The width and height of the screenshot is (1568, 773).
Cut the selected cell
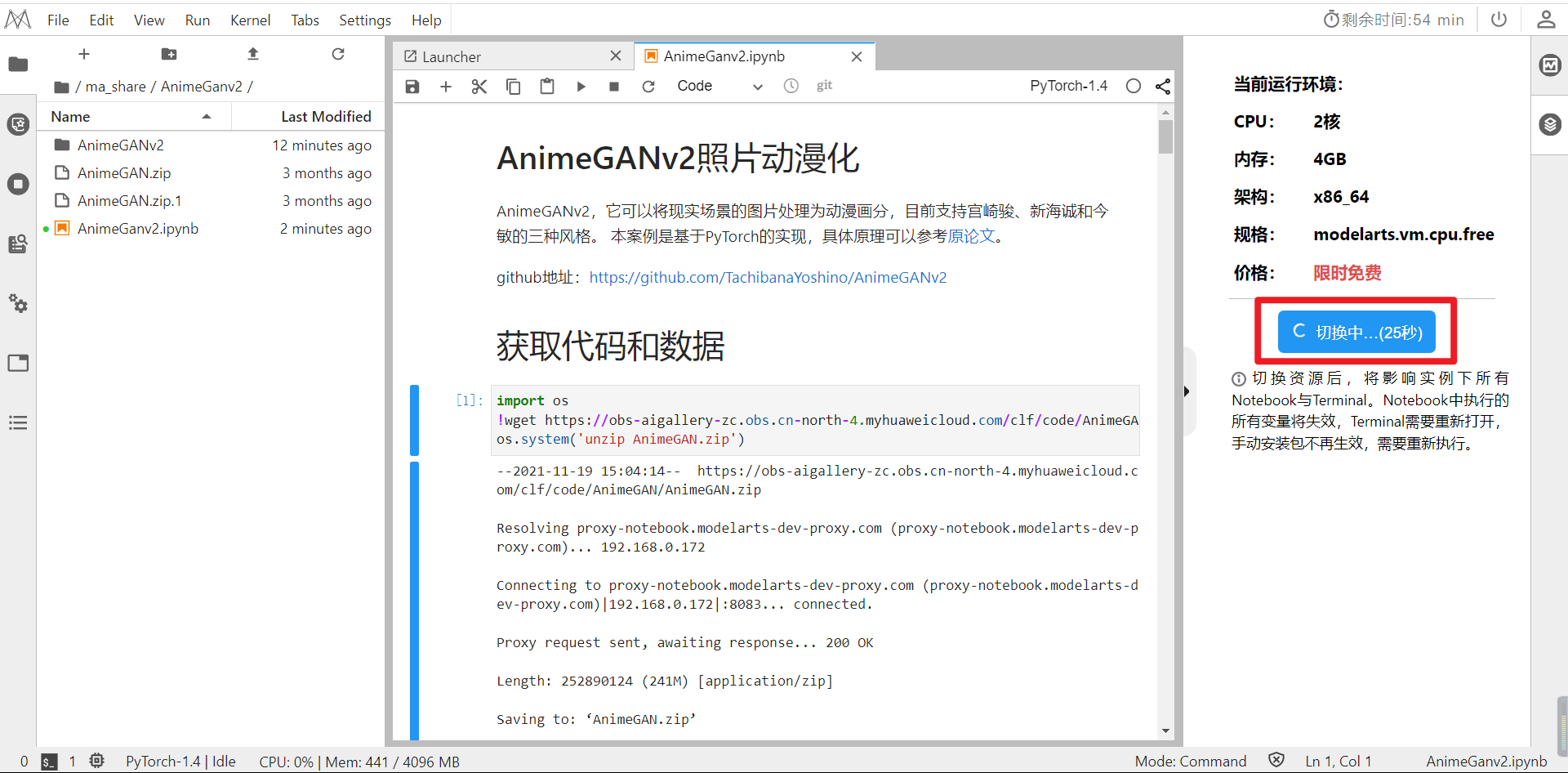click(479, 86)
